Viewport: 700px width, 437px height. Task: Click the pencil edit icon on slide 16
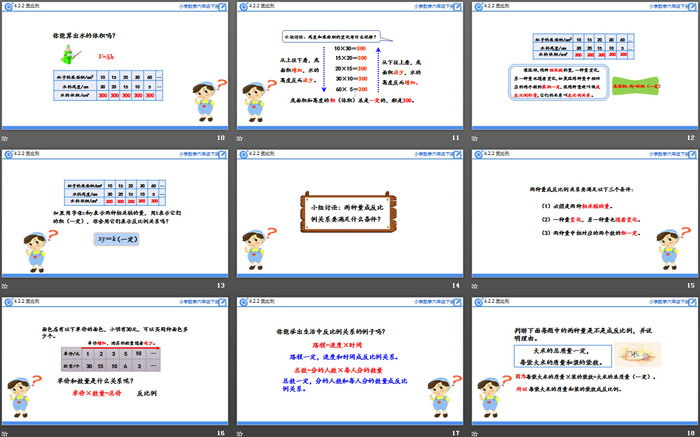click(222, 303)
